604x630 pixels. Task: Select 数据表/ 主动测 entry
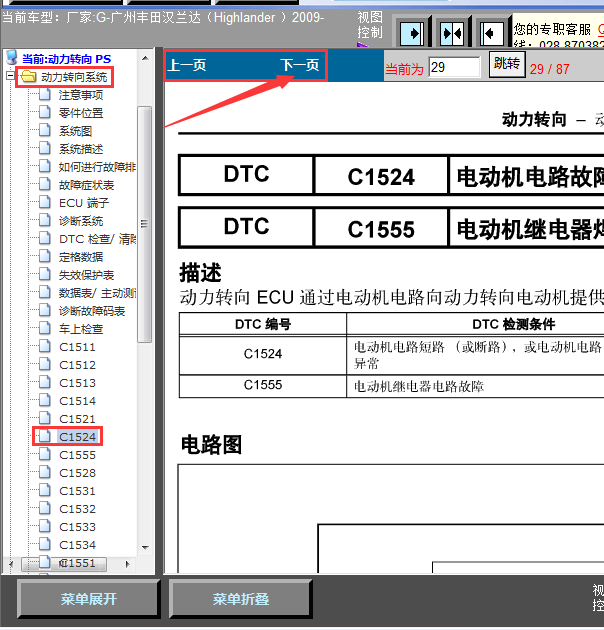97,293
